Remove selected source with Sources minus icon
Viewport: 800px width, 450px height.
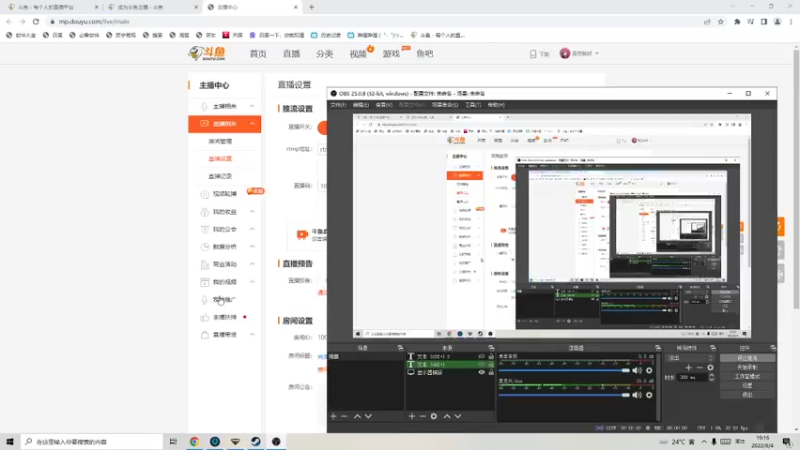pyautogui.click(x=422, y=416)
